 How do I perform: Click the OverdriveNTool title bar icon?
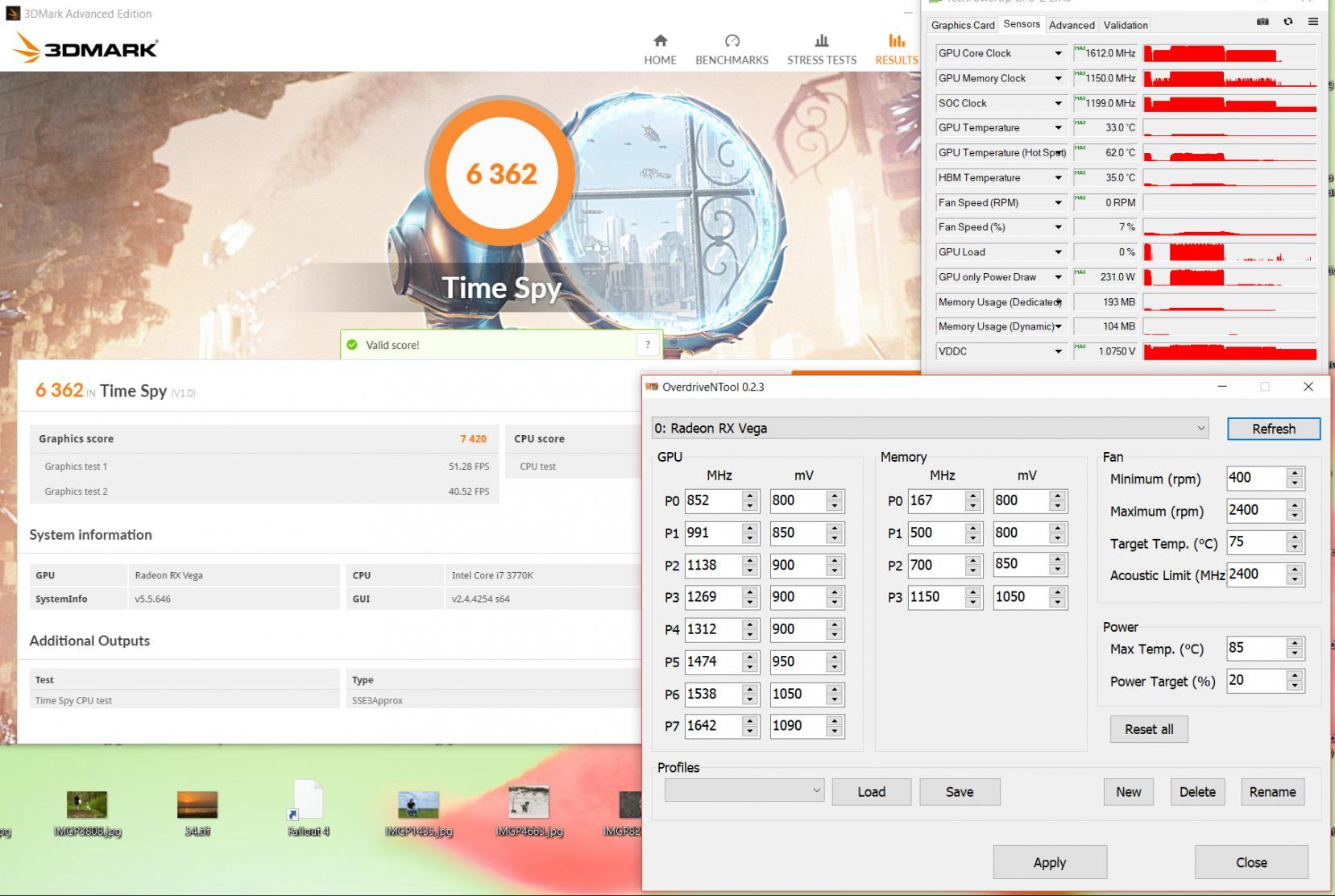click(x=652, y=387)
